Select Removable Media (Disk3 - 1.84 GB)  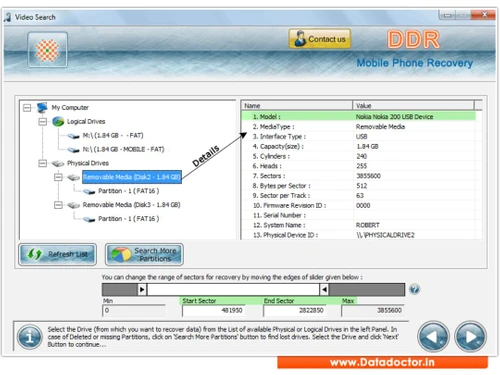click(131, 205)
